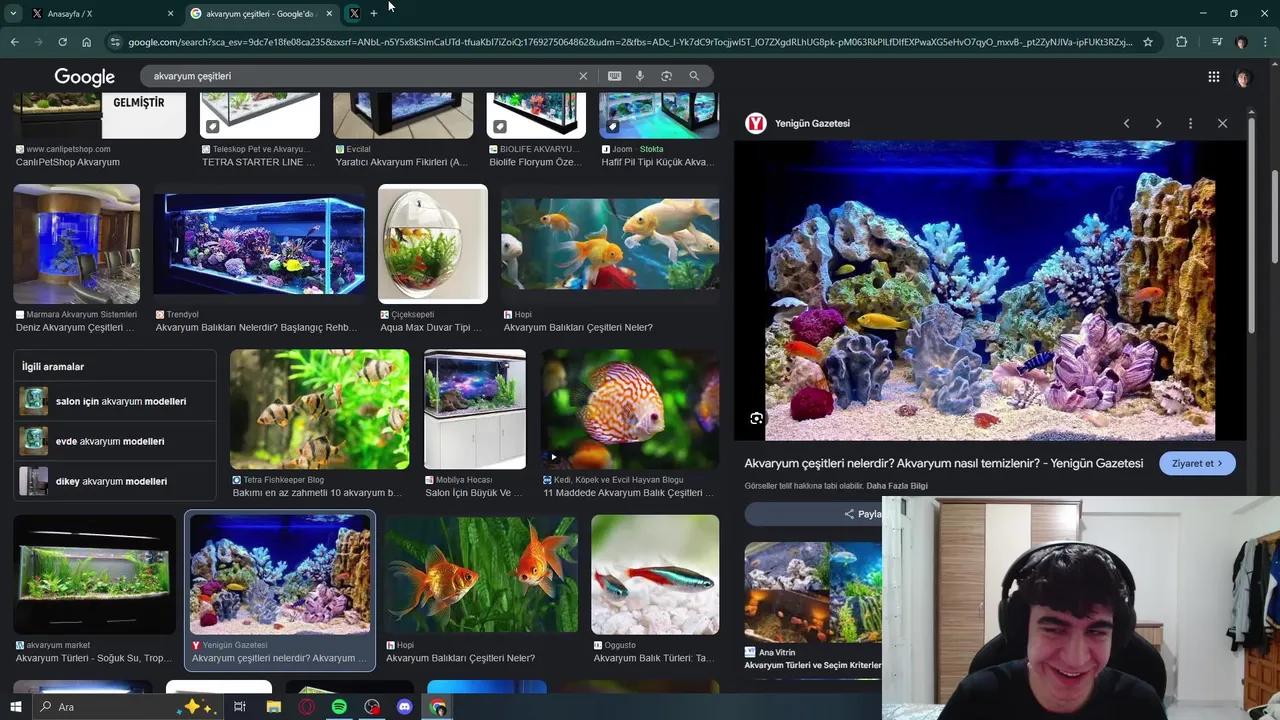Open Spotify from the taskbar

coord(339,707)
